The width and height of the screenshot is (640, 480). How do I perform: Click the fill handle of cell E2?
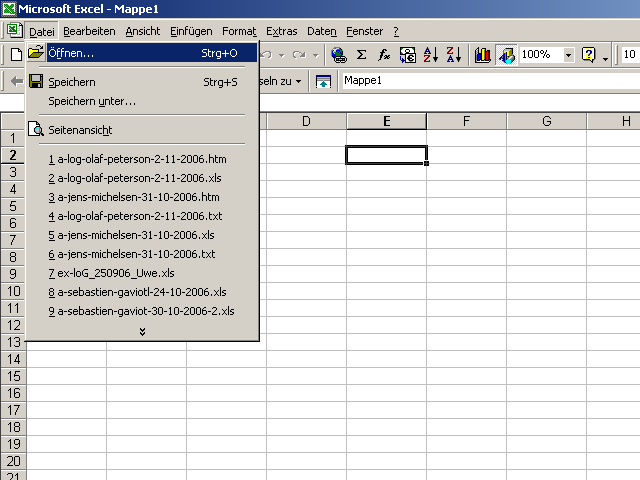427,163
